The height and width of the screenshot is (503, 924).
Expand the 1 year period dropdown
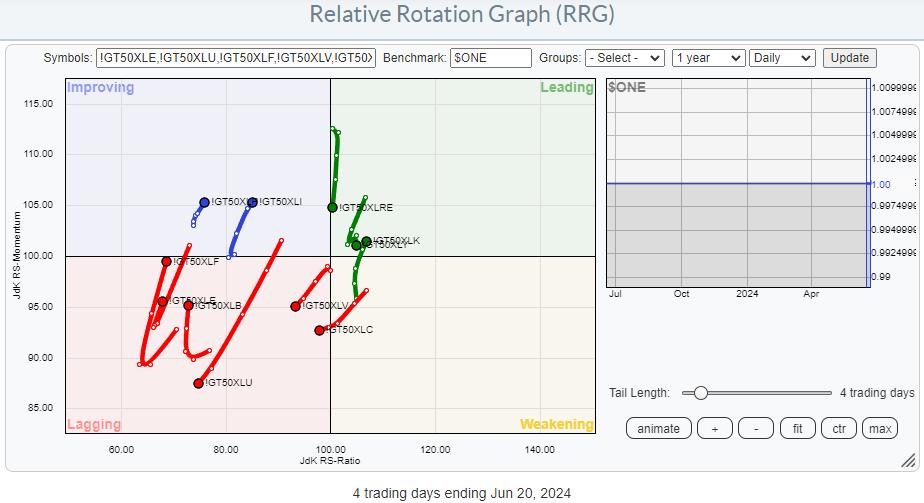tap(708, 58)
